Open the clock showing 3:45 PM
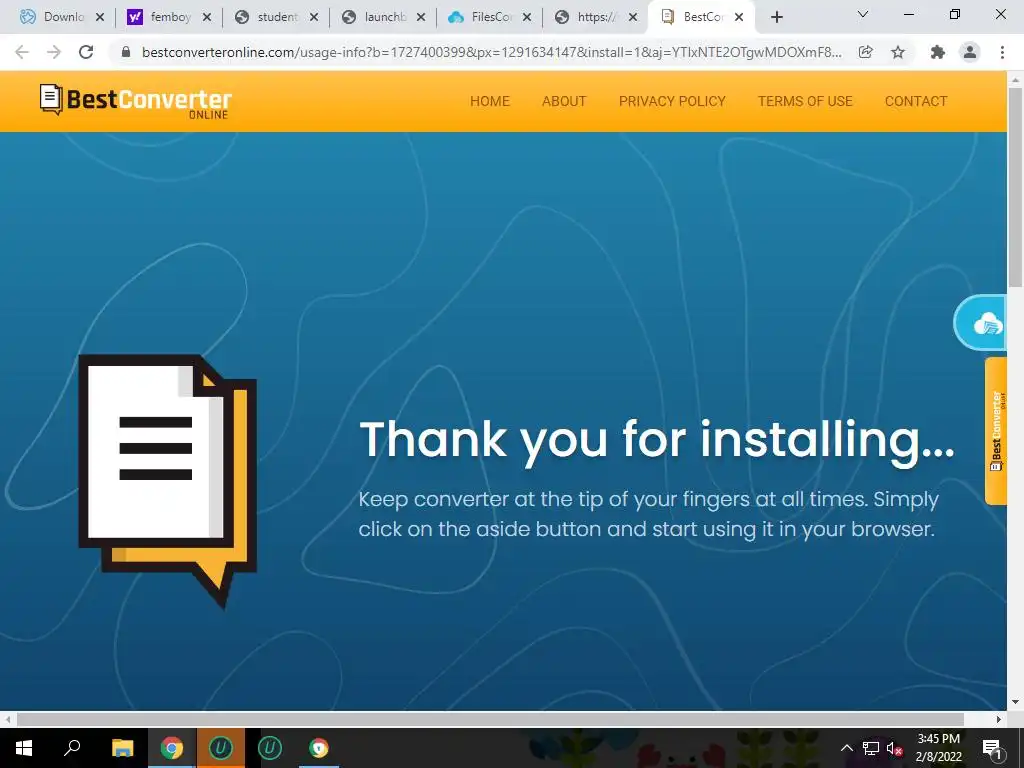The width and height of the screenshot is (1024, 768). tap(938, 748)
